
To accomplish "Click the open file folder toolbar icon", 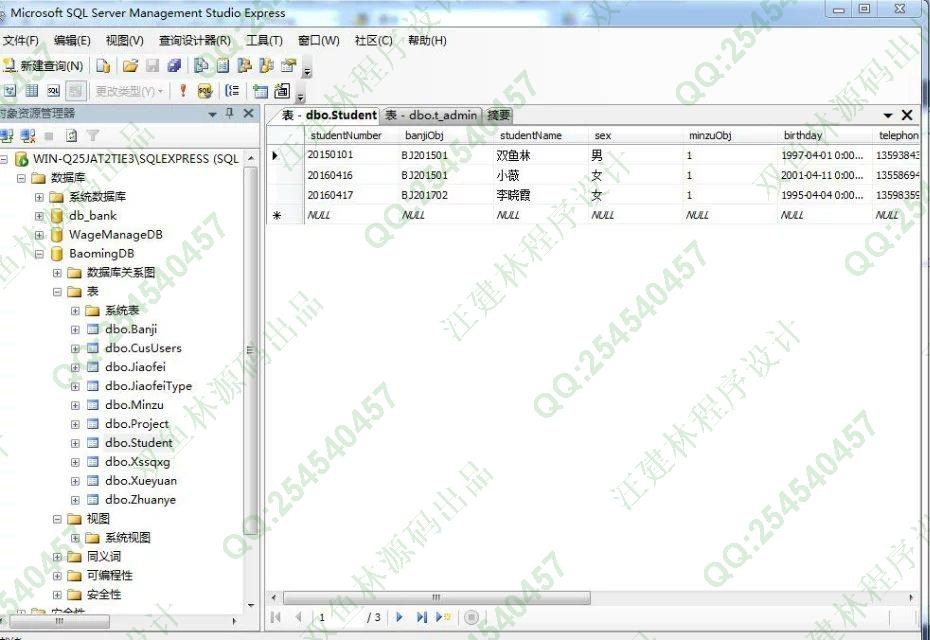I will [130, 66].
